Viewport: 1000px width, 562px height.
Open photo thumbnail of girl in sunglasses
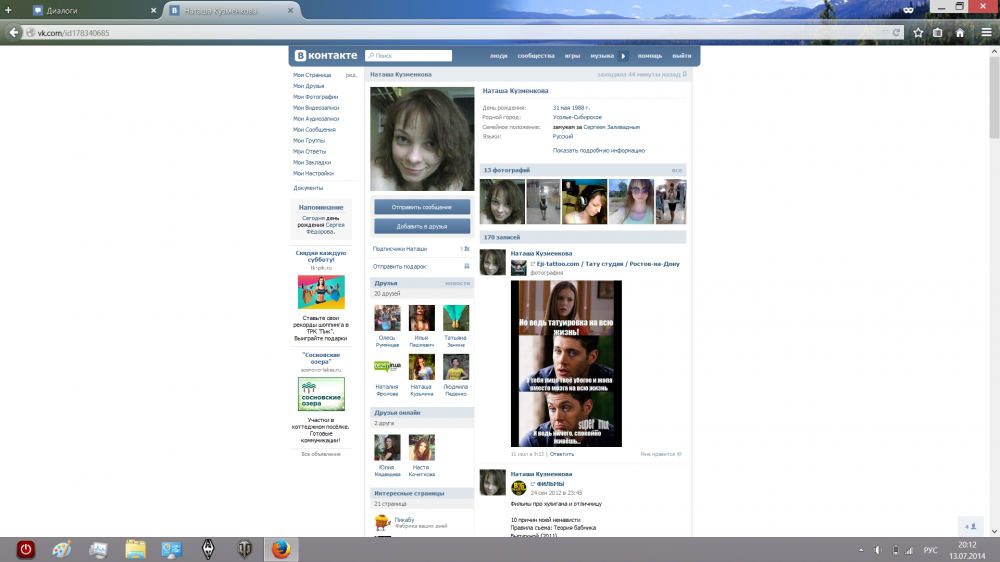click(631, 202)
